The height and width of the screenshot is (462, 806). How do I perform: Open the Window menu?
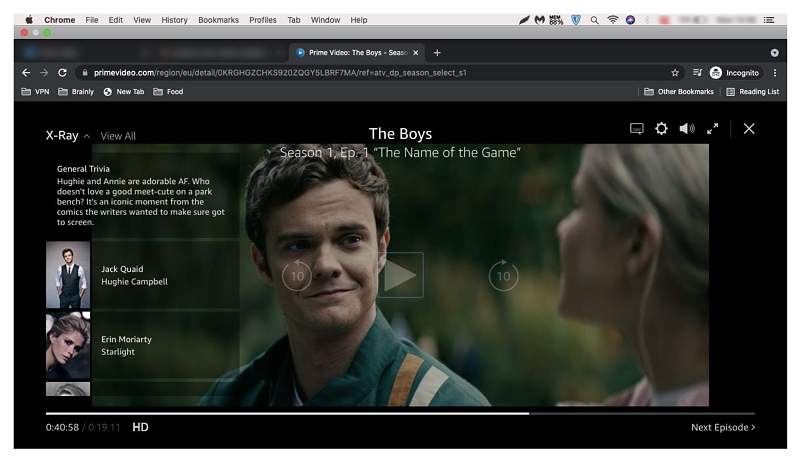coord(325,20)
